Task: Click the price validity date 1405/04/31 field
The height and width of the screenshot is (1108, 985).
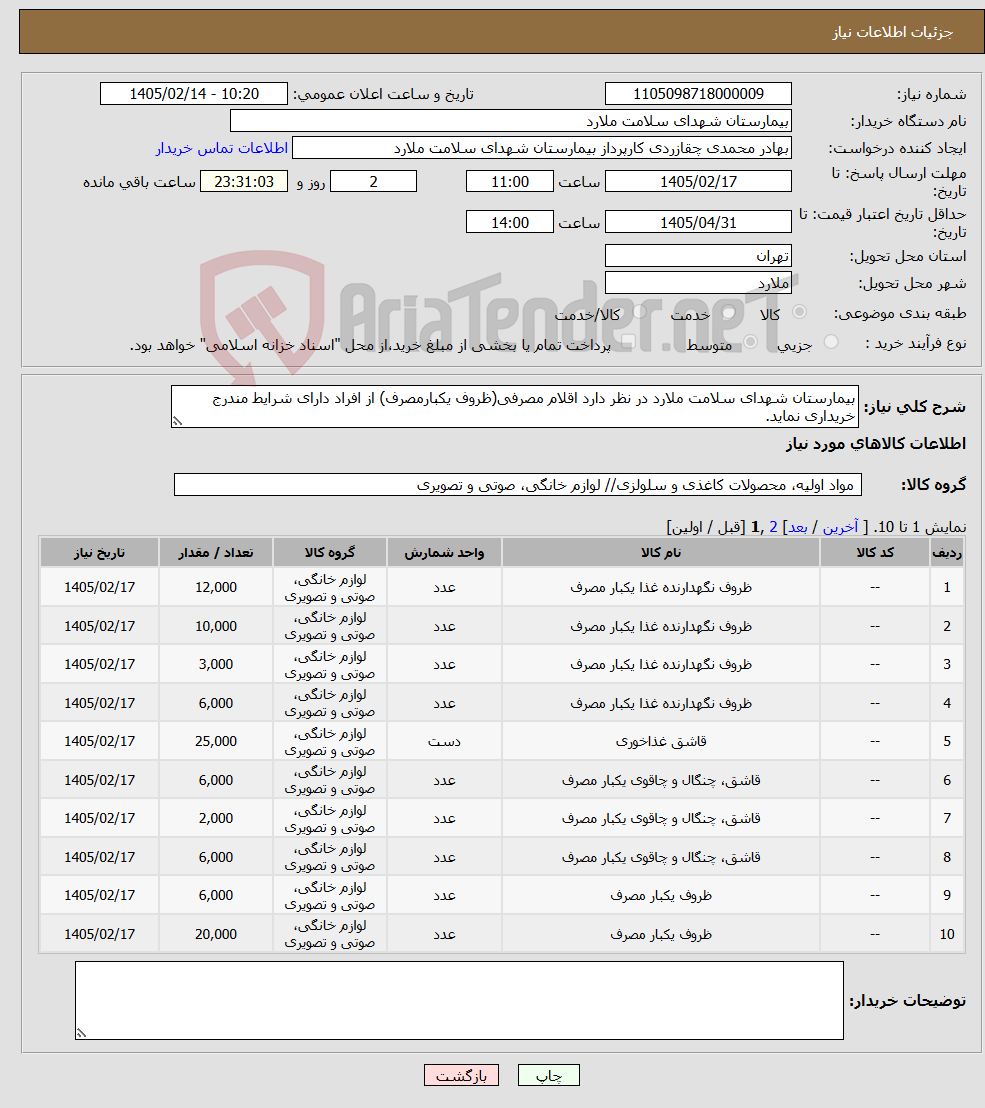Action: point(698,223)
